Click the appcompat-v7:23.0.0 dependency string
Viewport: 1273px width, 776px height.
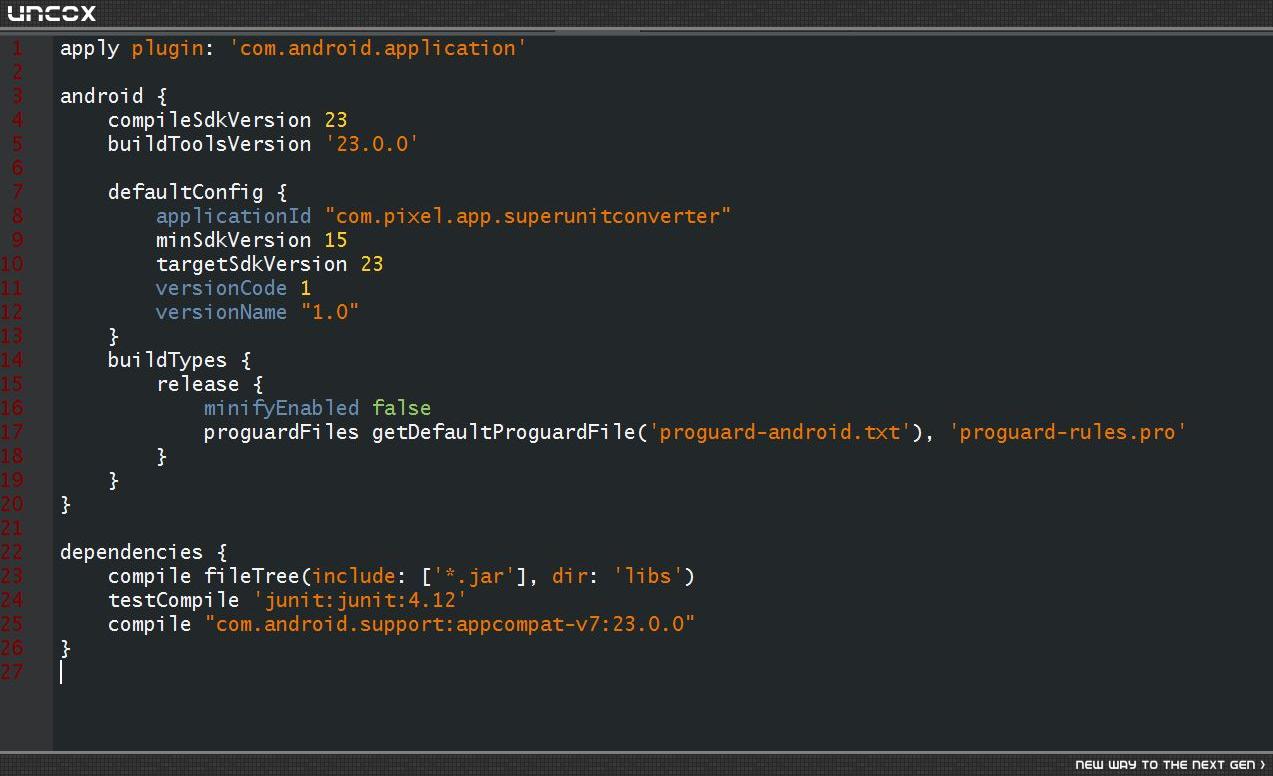[x=450, y=624]
